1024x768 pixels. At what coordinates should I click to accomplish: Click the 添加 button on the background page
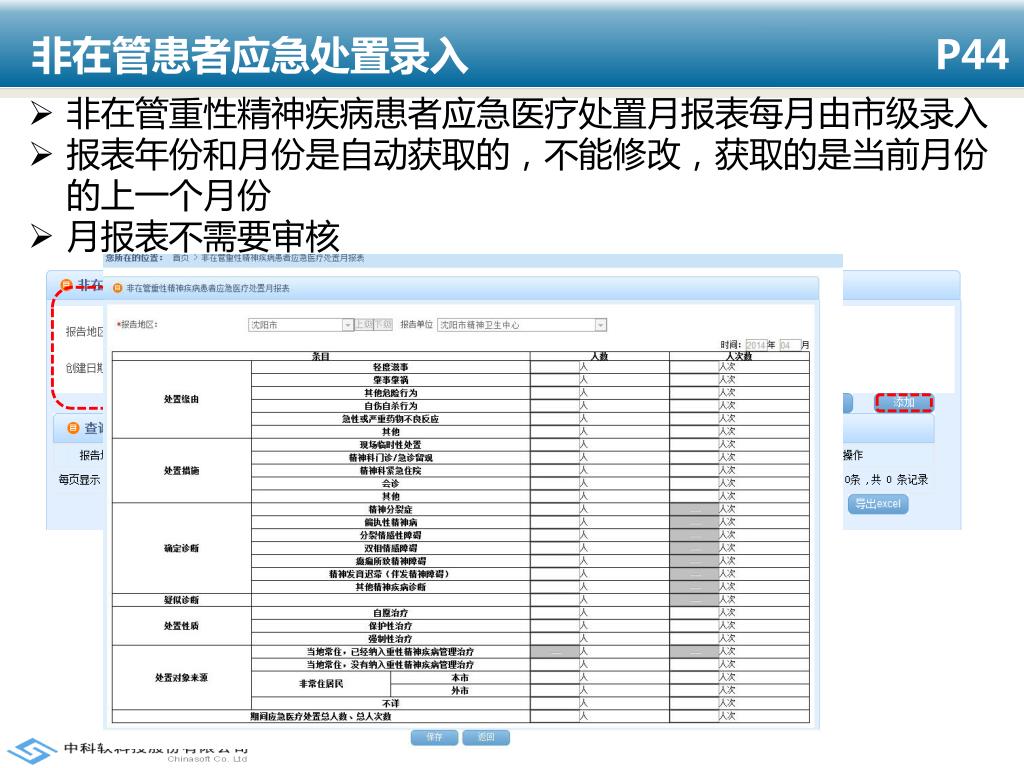(904, 403)
